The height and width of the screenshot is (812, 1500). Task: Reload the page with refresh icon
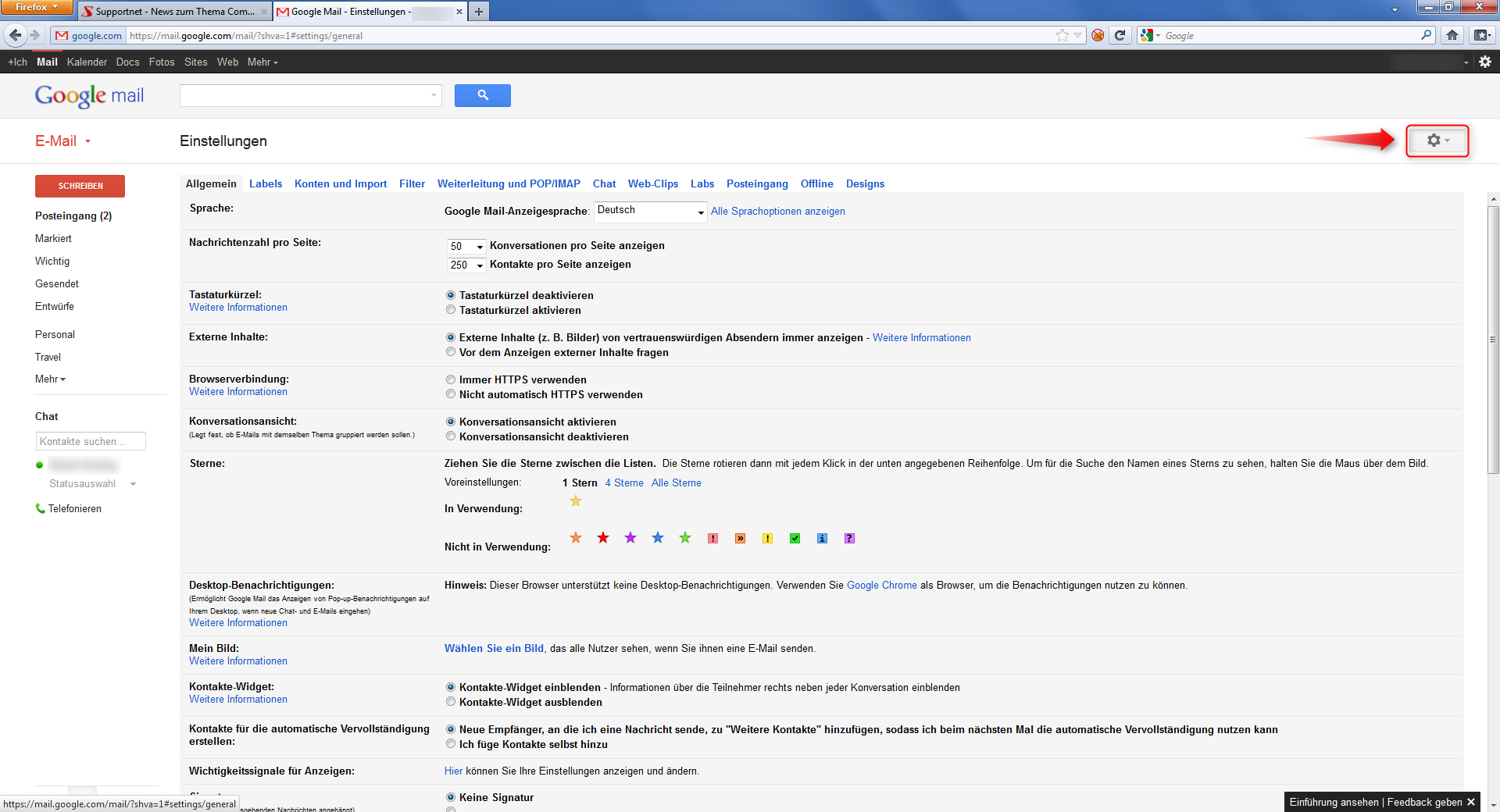[x=1120, y=35]
